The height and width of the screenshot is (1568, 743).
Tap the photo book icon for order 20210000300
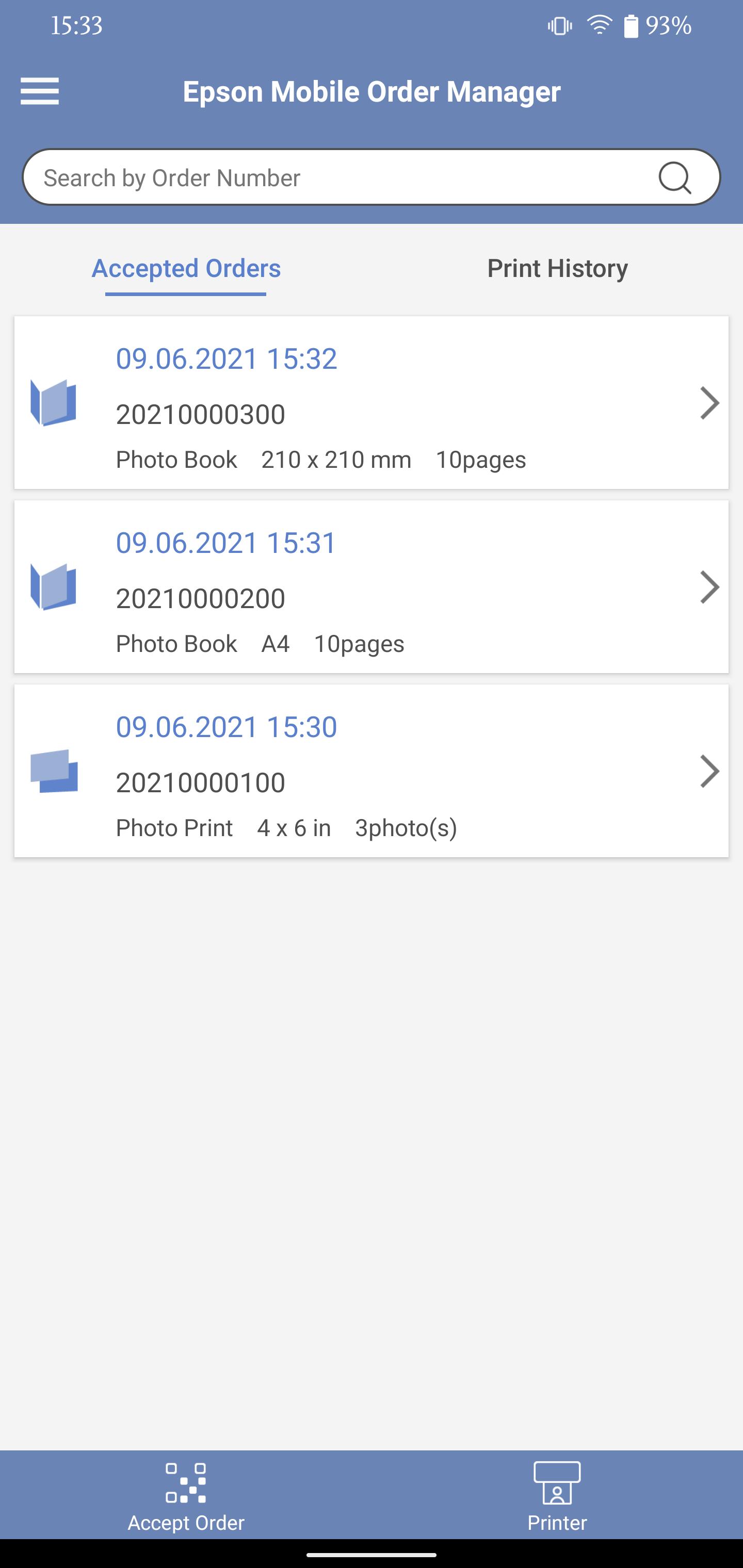point(54,403)
